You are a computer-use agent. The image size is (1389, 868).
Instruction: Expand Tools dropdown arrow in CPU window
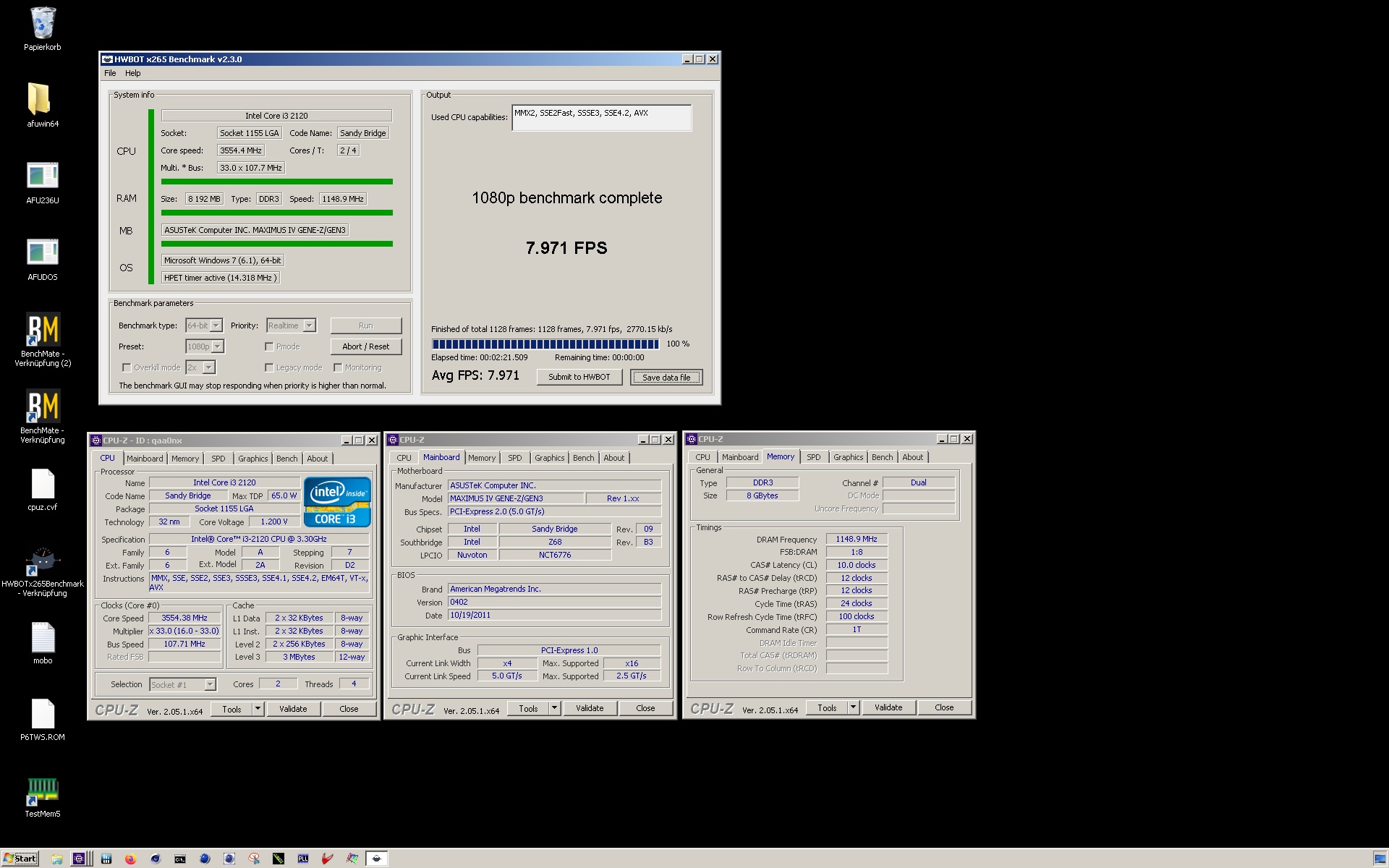[258, 709]
